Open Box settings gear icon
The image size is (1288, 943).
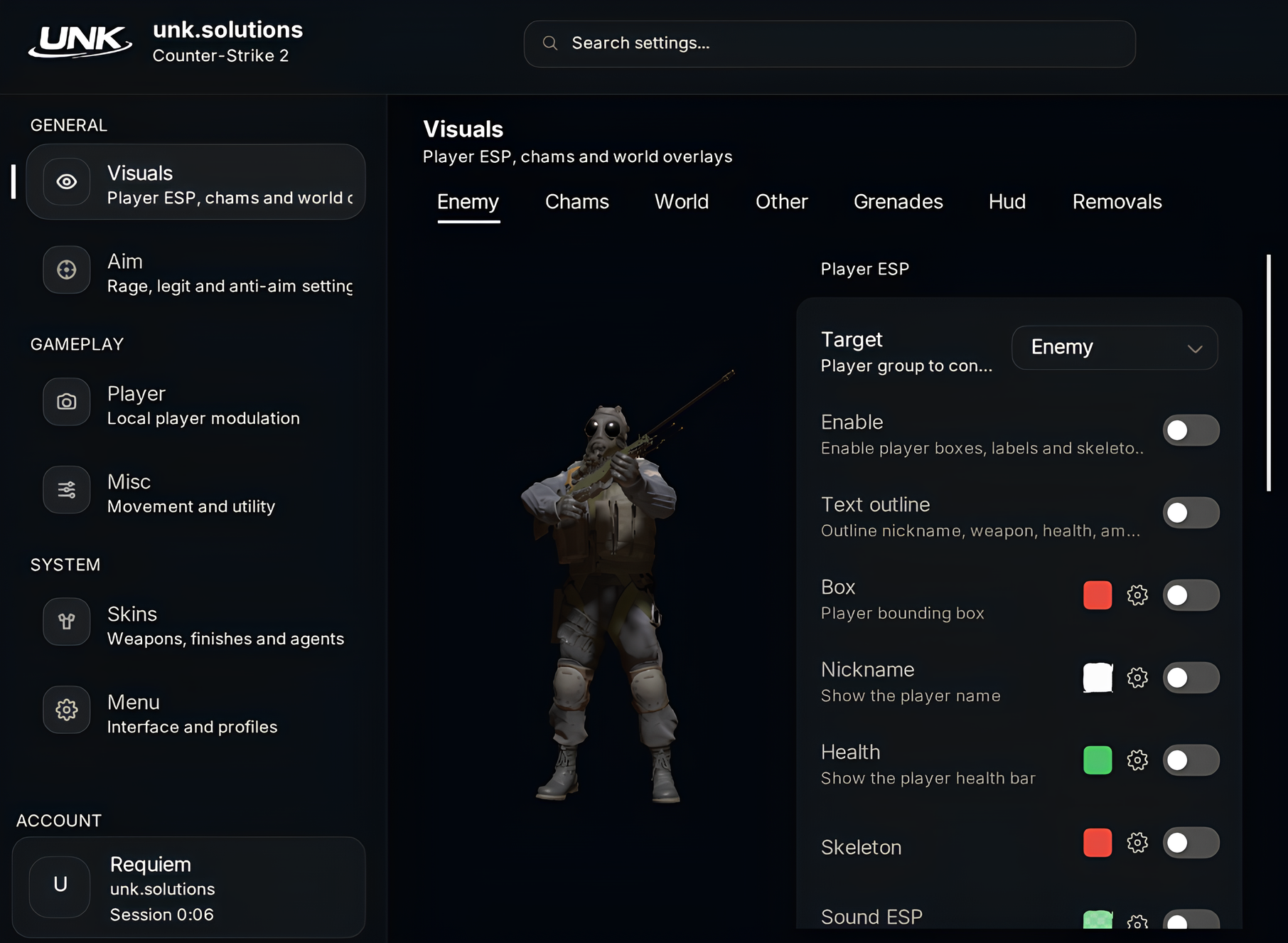1137,595
